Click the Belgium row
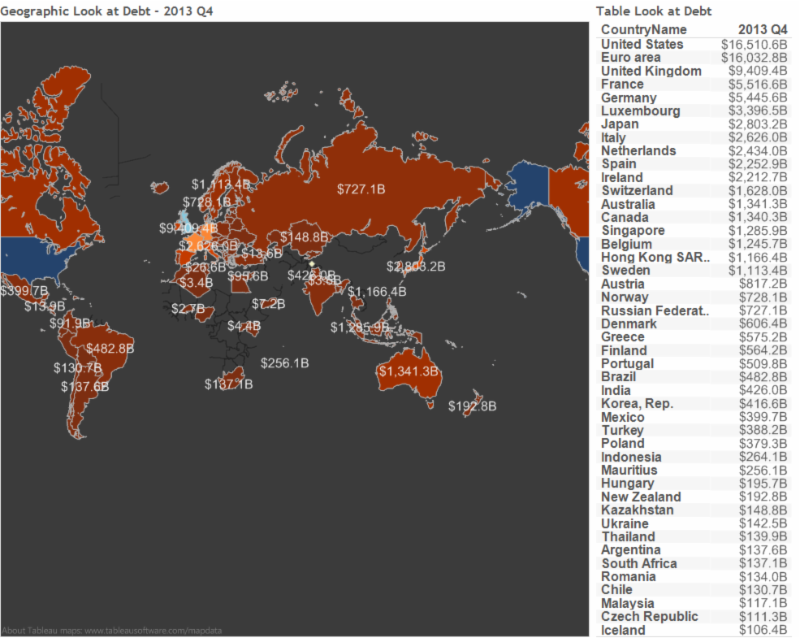 point(694,244)
